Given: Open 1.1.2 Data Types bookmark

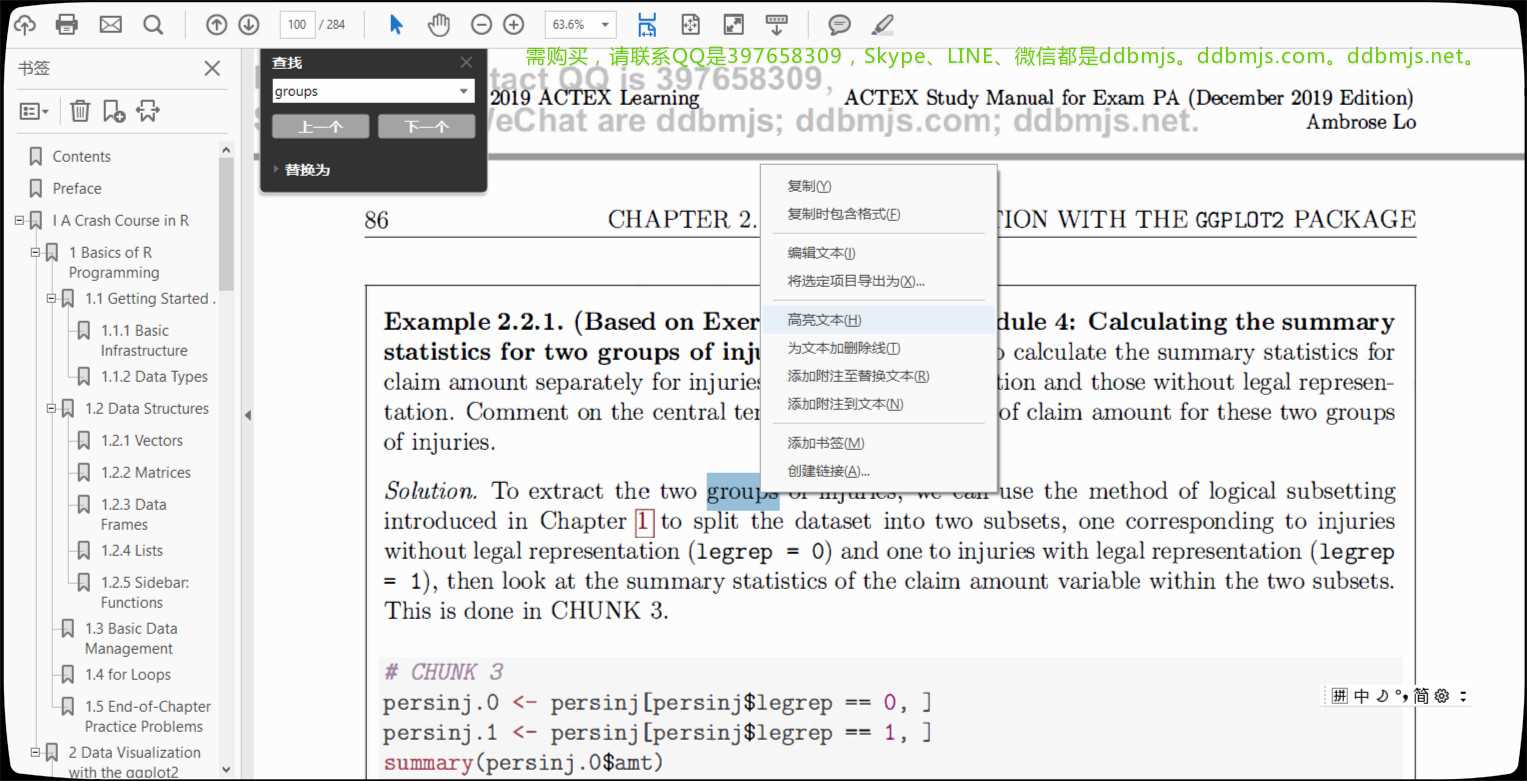Looking at the screenshot, I should tap(154, 376).
